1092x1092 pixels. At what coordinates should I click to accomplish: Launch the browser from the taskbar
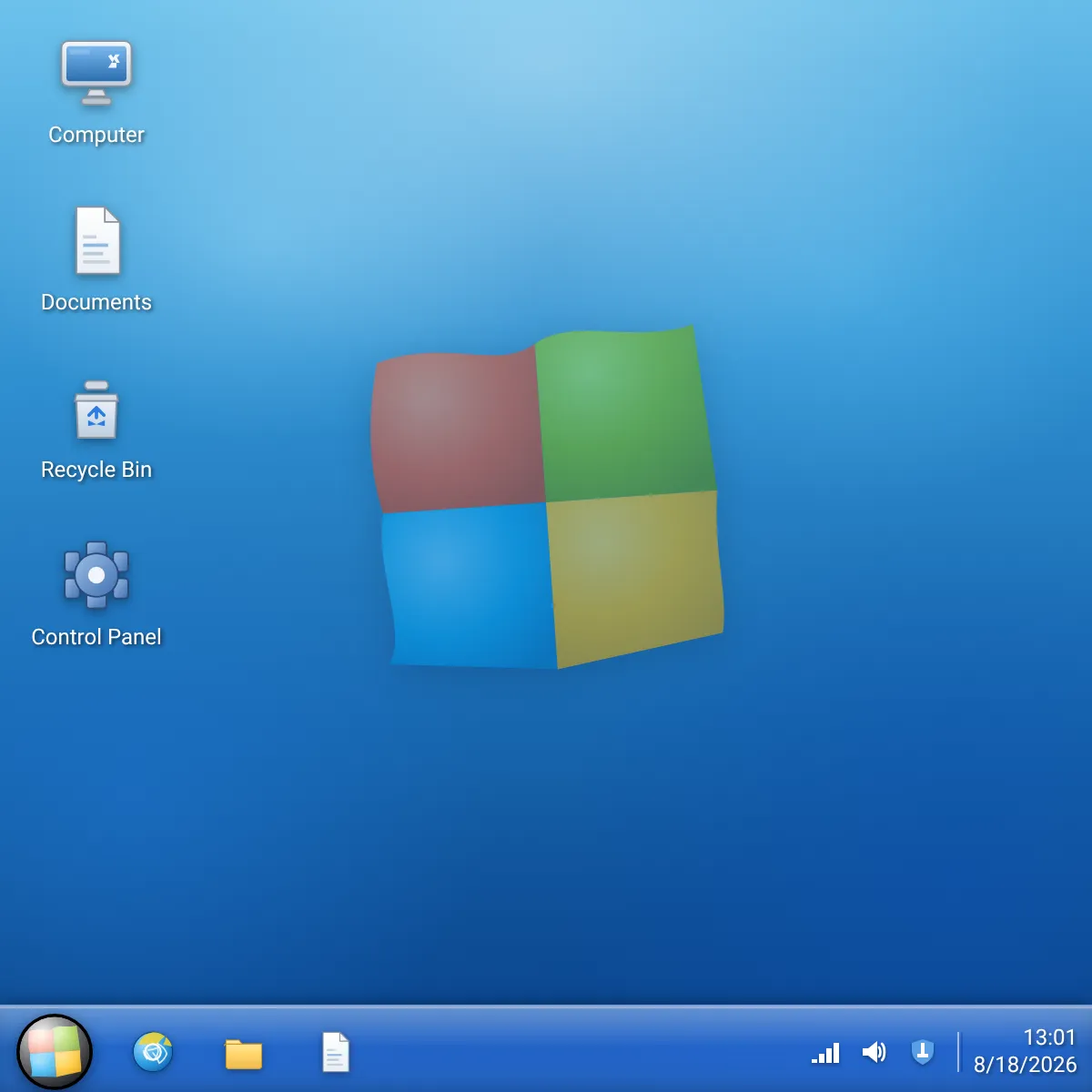click(153, 1053)
